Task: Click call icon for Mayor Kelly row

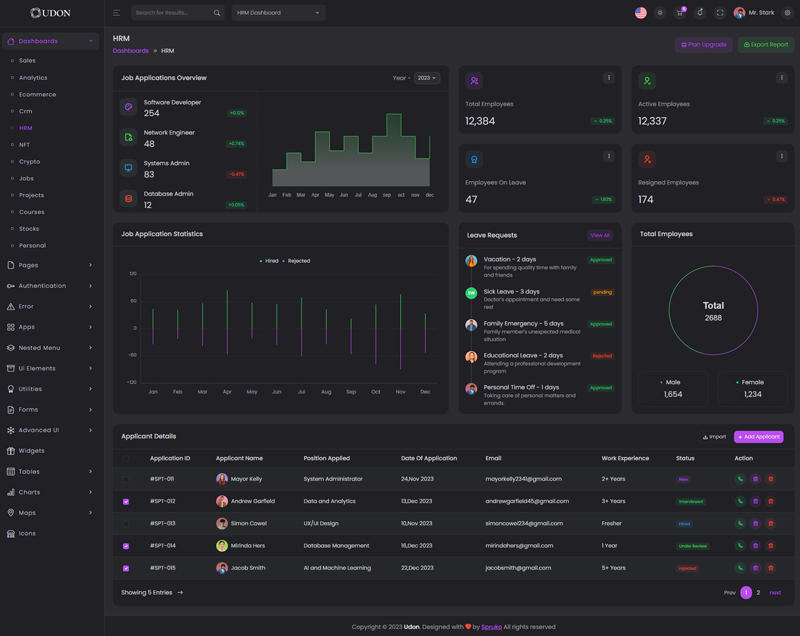Action: click(x=740, y=479)
